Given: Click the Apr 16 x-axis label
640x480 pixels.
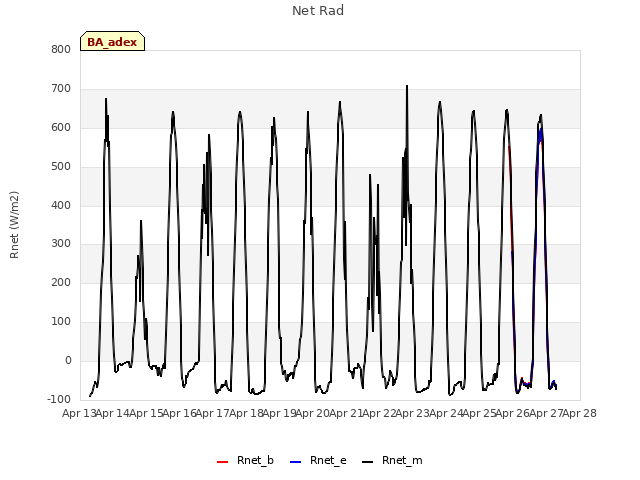Looking at the screenshot, I should pos(180,413).
